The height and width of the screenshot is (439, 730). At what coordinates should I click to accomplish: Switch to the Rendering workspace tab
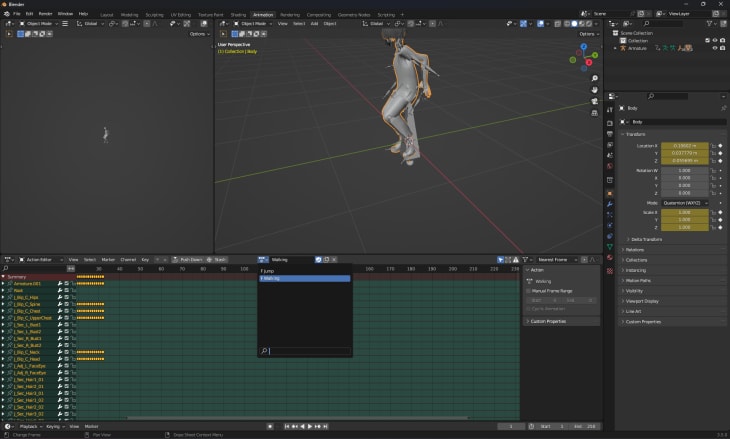point(289,15)
